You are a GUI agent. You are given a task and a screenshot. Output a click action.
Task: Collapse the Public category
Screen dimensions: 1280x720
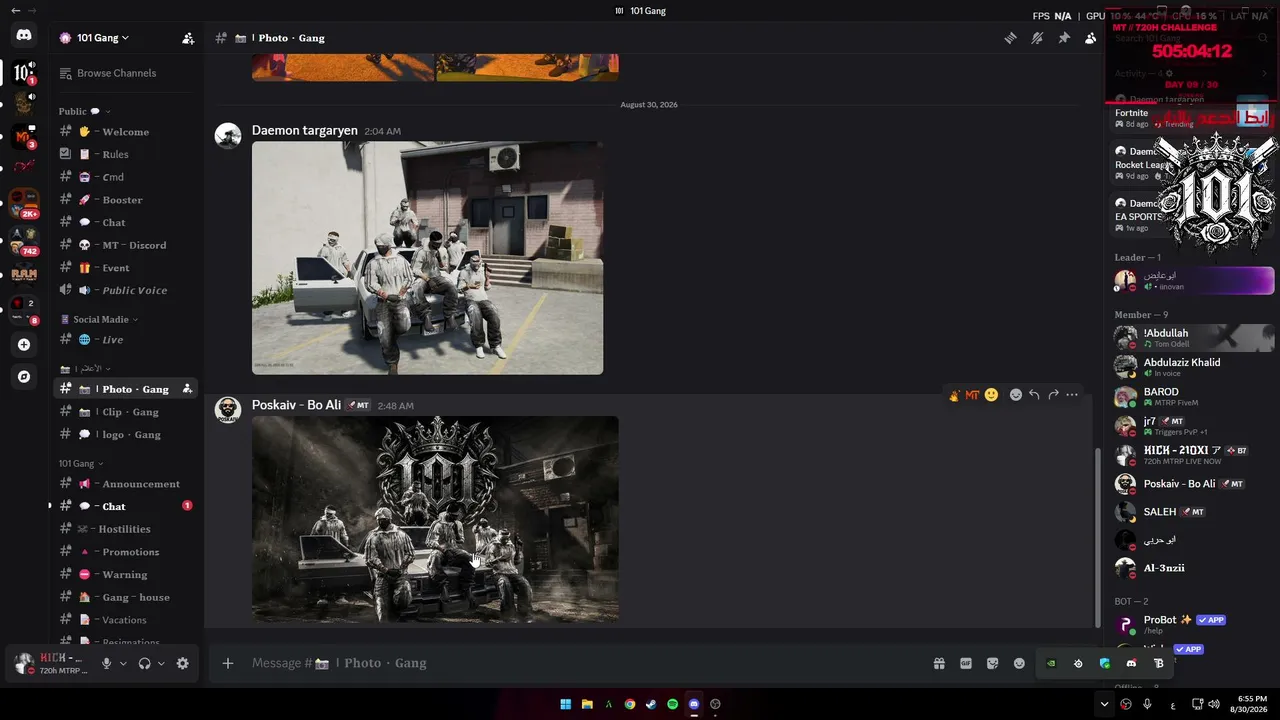[84, 111]
